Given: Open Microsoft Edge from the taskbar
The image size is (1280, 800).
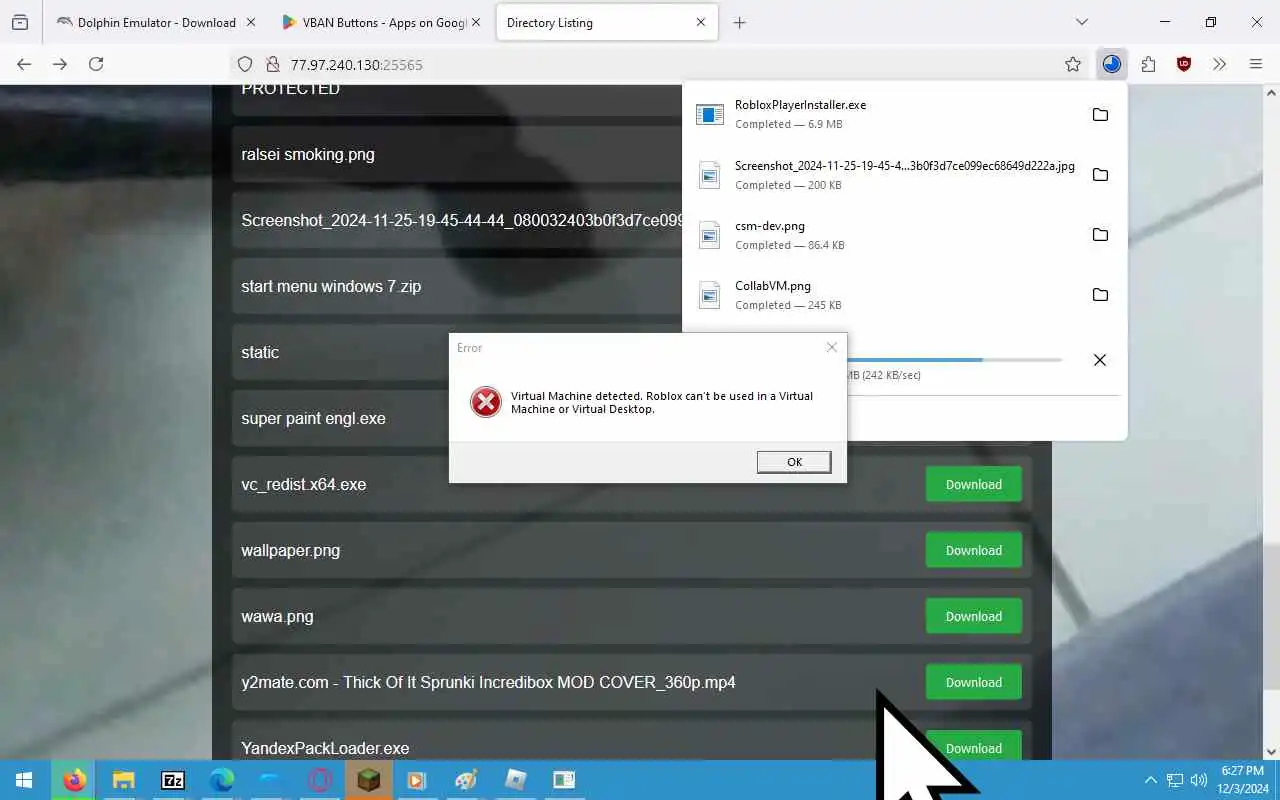Looking at the screenshot, I should tap(221, 780).
